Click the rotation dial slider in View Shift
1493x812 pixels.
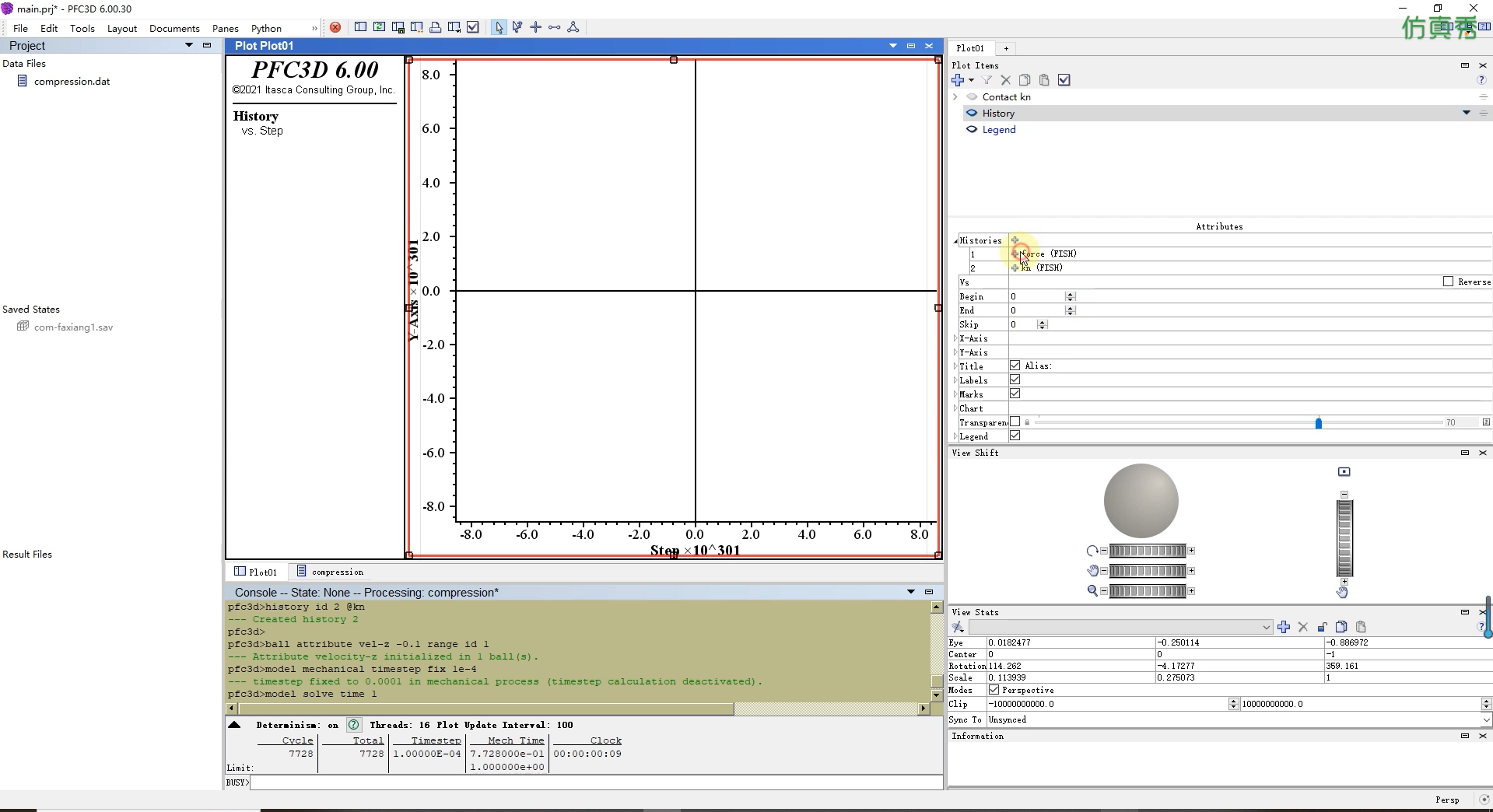[x=1148, y=551]
